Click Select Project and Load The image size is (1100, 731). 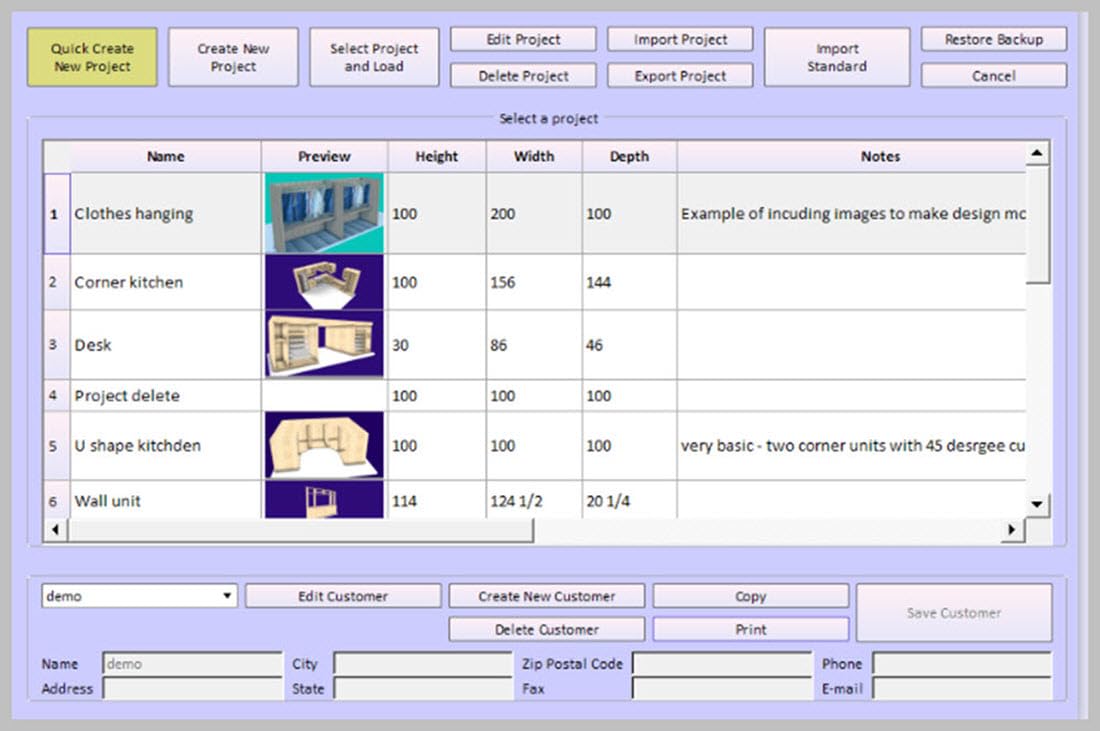(374, 57)
